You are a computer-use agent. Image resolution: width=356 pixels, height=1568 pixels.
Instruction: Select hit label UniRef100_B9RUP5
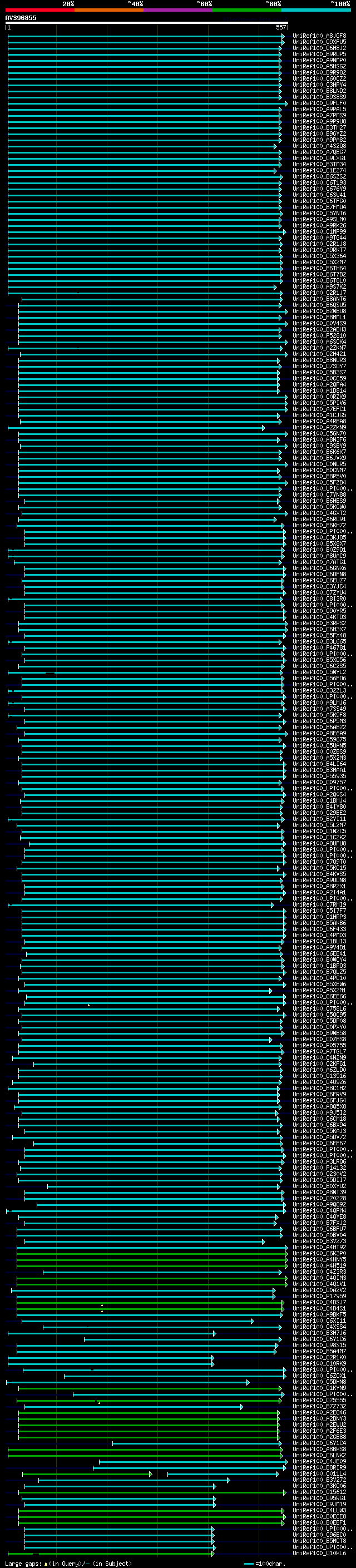(319, 54)
